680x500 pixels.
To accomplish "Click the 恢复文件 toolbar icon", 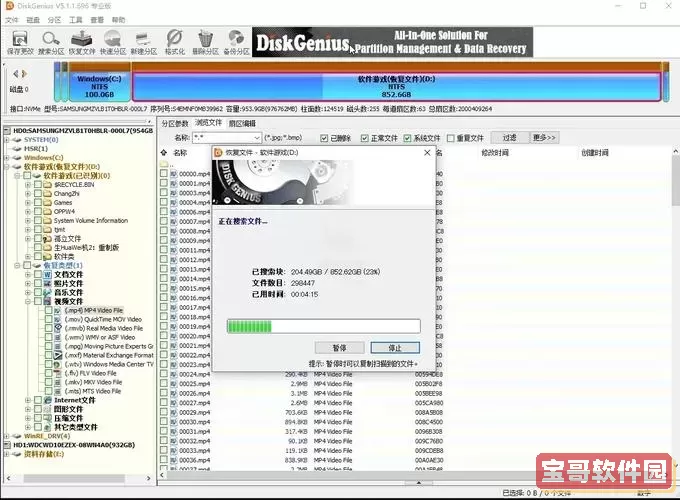I will pos(82,42).
